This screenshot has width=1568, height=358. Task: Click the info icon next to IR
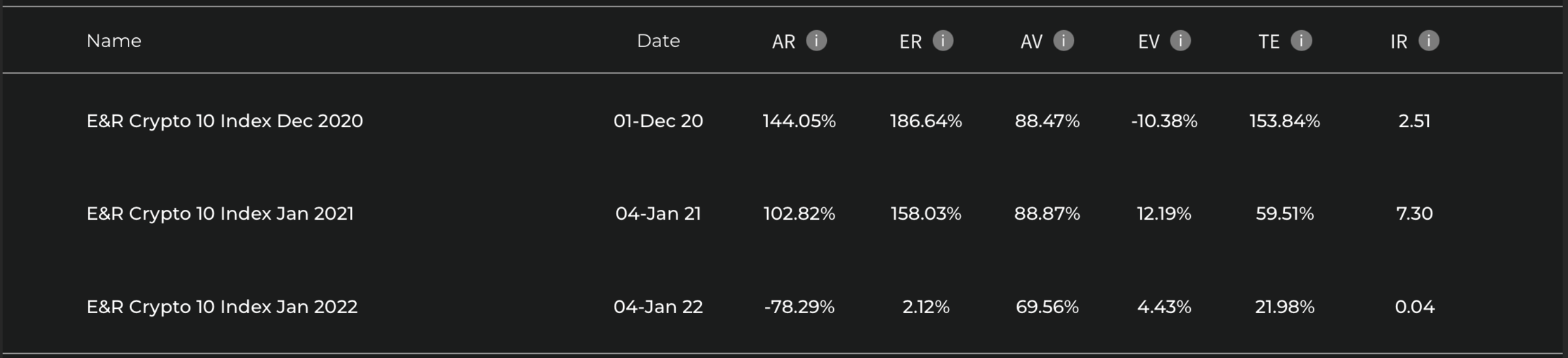[x=1428, y=41]
